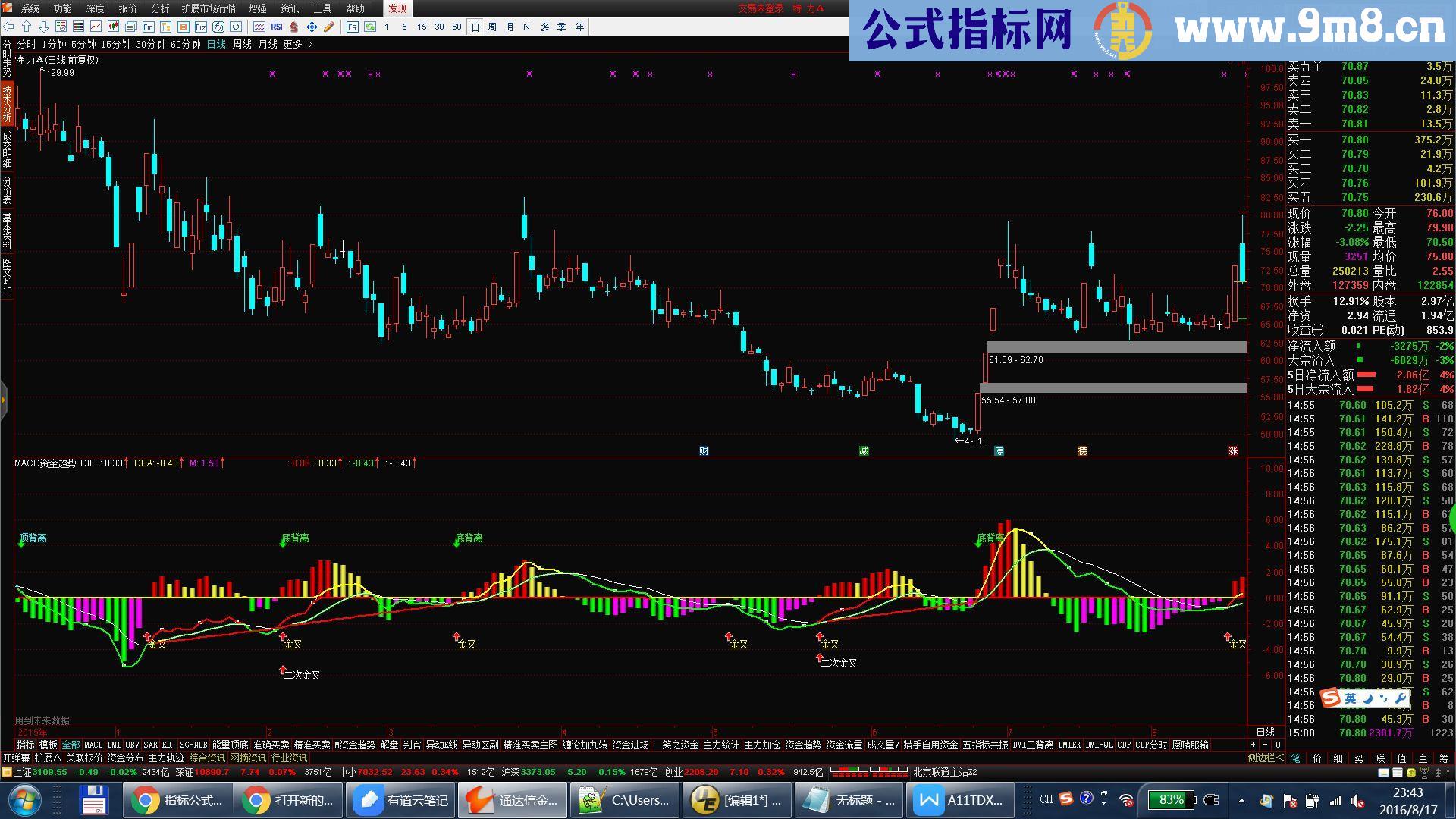Click the candlestick chart toolbar icon
Image resolution: width=1456 pixels, height=819 pixels.
(112, 27)
